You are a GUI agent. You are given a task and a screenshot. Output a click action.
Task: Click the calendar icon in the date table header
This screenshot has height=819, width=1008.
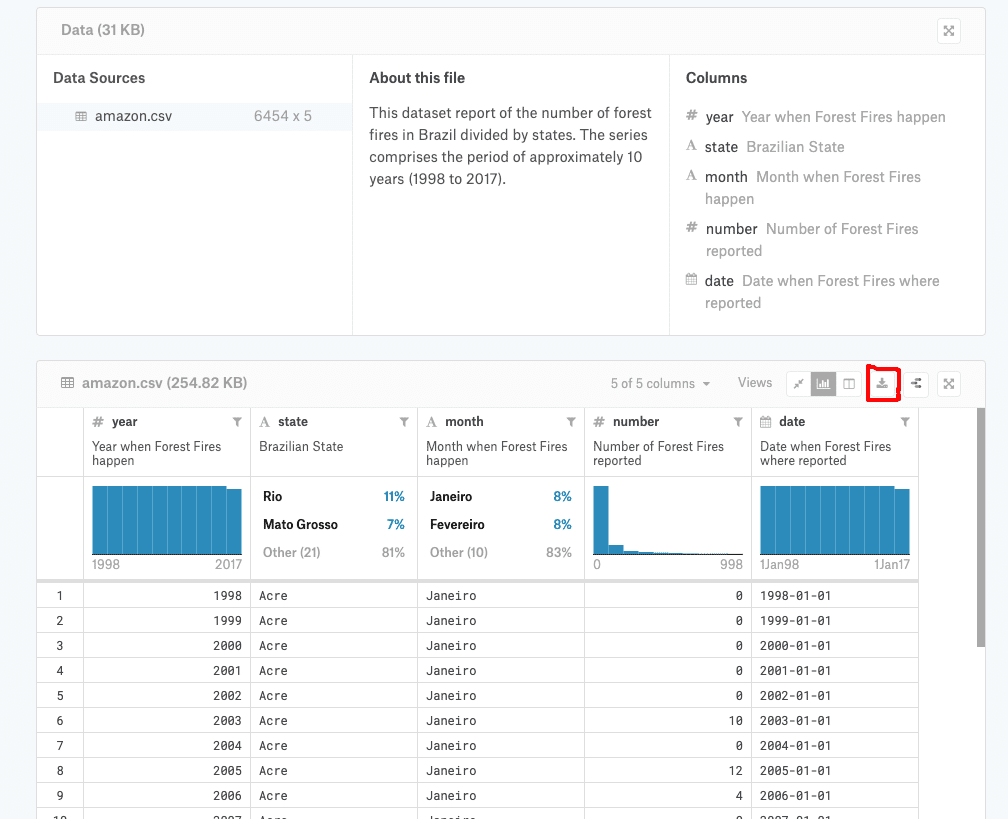tap(766, 422)
